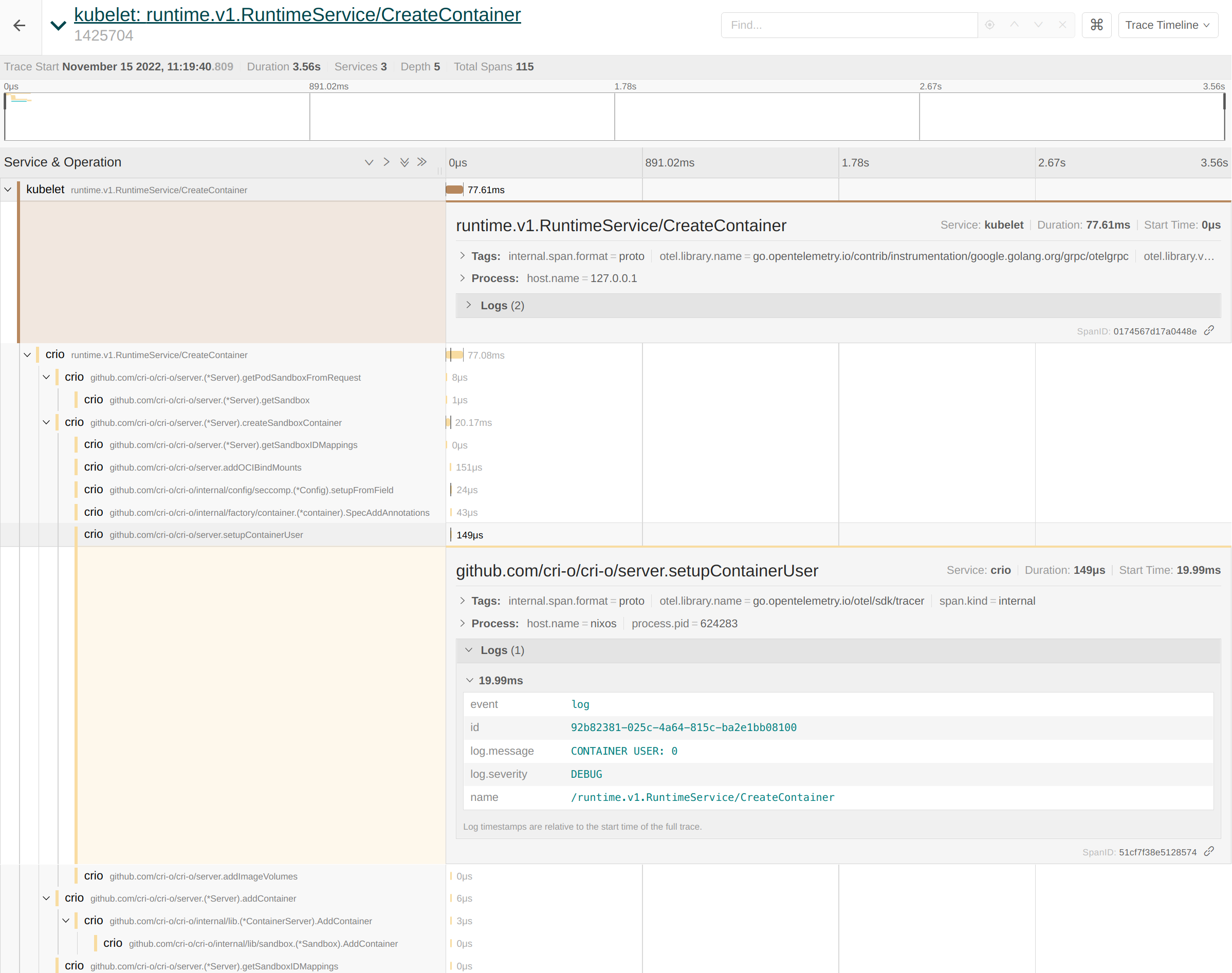Collapse the trace header chevron
Viewport: 1232px width, 973px height.
coord(58,25)
